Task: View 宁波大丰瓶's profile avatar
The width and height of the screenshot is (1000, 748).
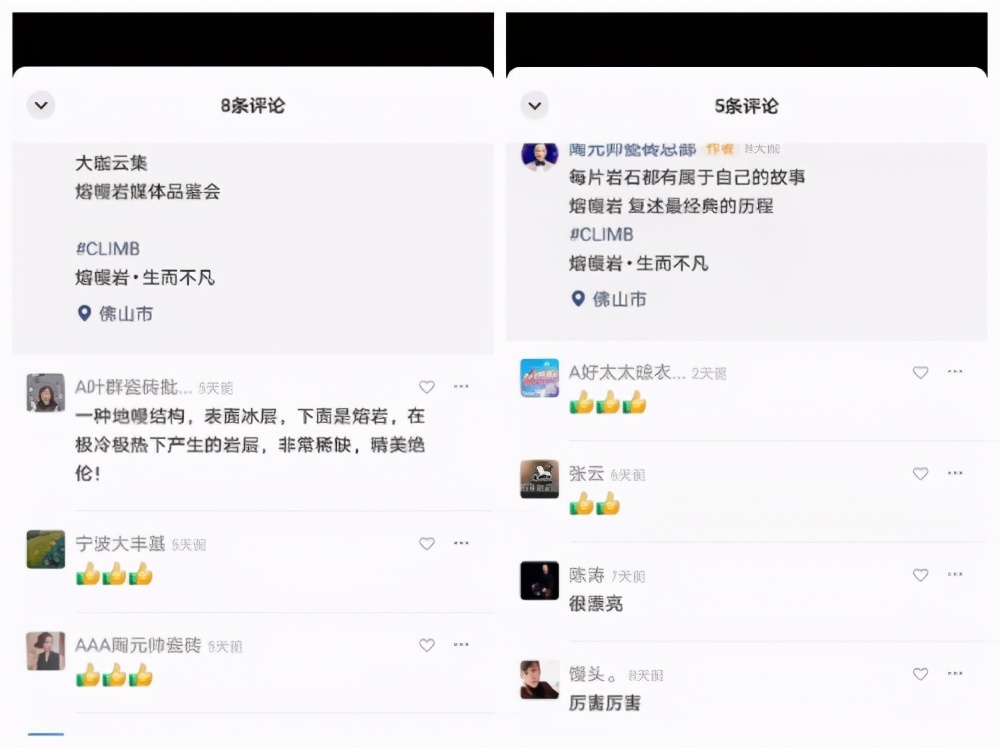Action: click(x=45, y=549)
